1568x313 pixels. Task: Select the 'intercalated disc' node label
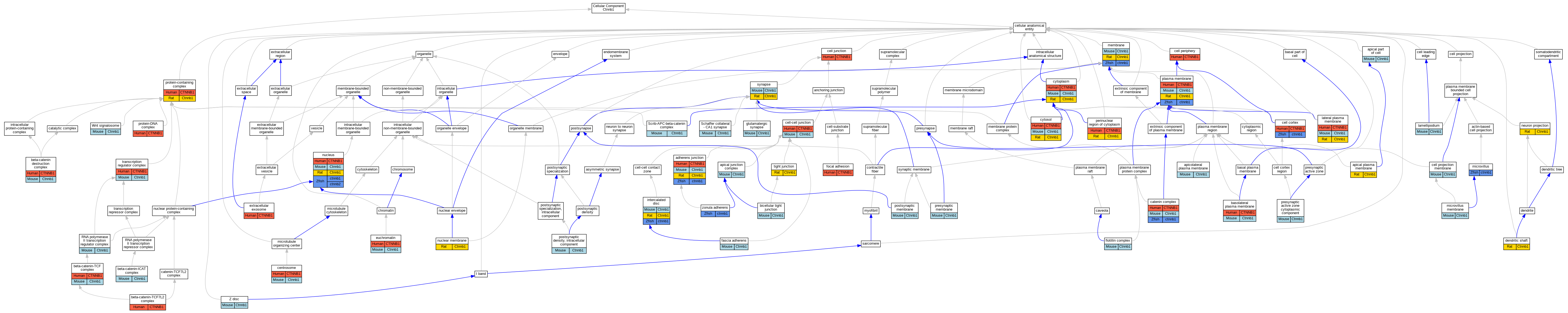pyautogui.click(x=656, y=202)
